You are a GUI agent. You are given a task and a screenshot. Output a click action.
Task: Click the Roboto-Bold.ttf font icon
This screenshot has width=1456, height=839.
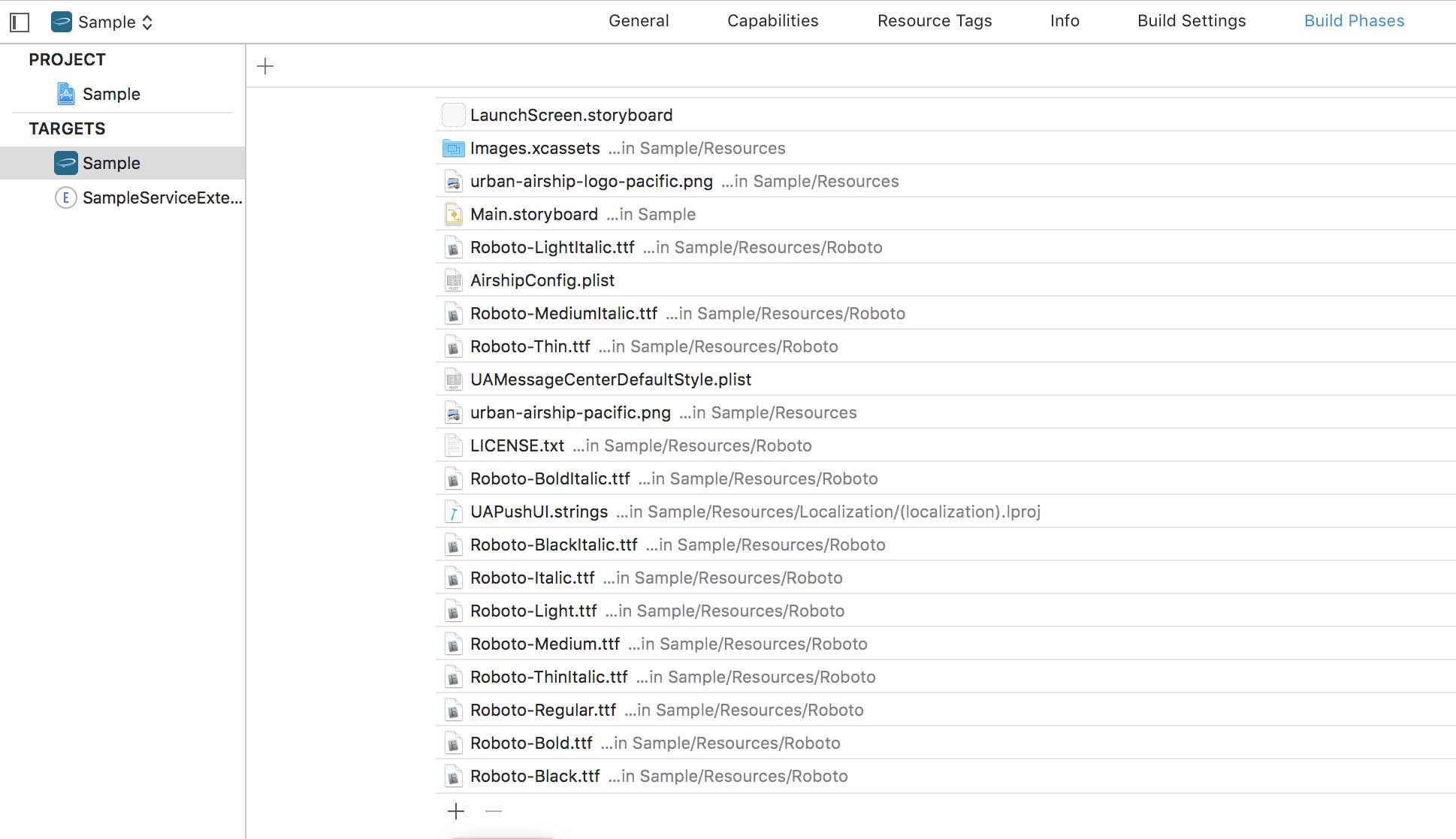pos(452,743)
